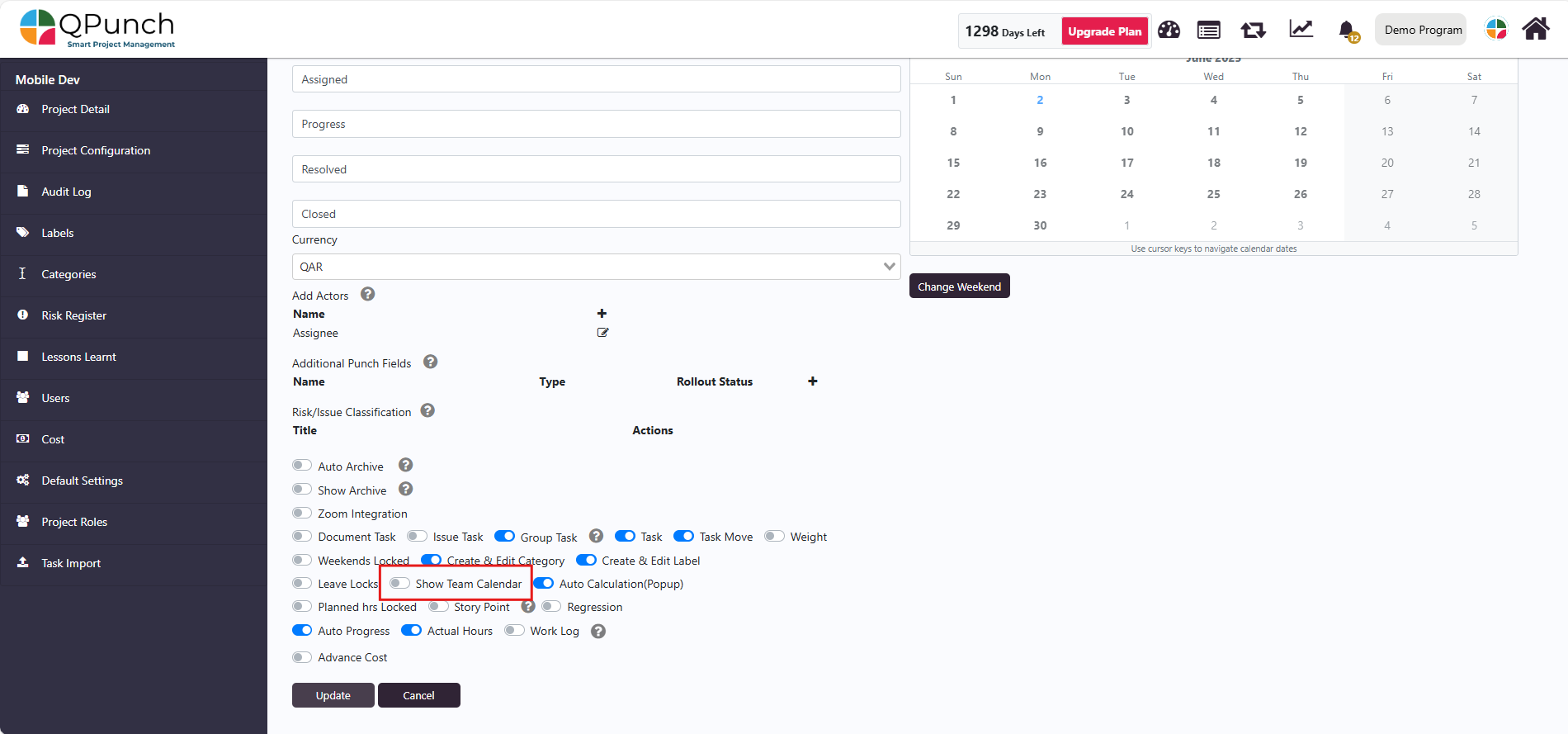Open Demo Program selector

(1422, 30)
